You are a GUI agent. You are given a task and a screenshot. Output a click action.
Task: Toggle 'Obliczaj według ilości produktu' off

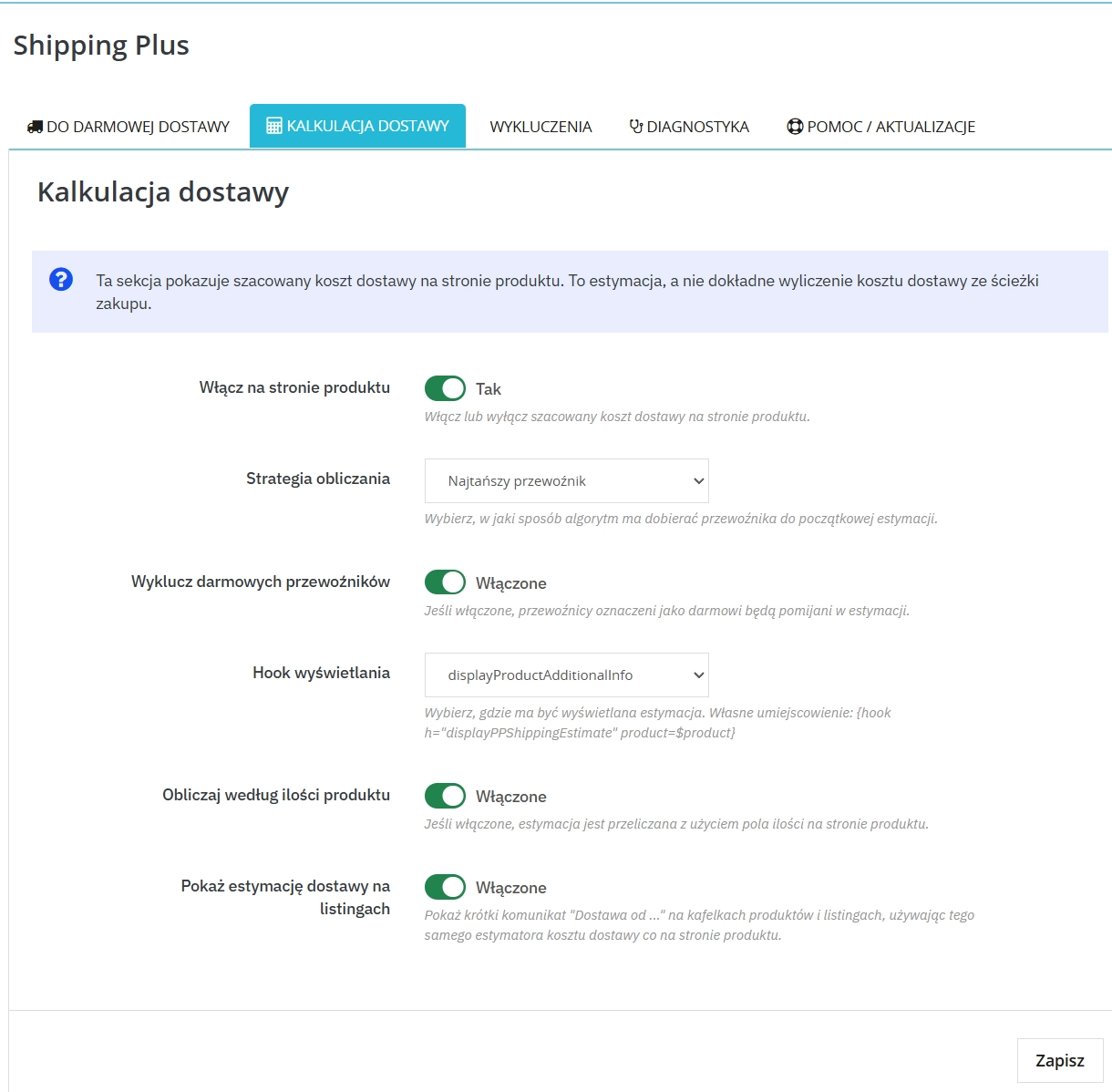(x=444, y=795)
